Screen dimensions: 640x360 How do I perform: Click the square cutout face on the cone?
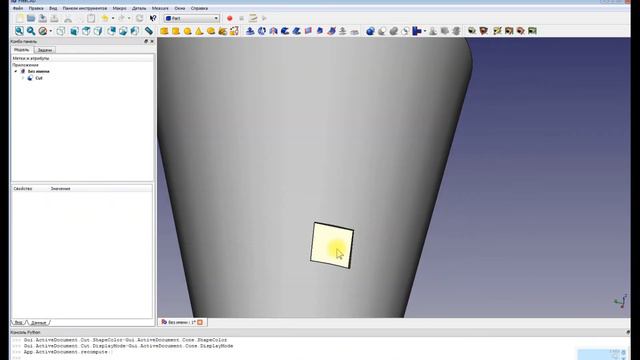(x=332, y=245)
